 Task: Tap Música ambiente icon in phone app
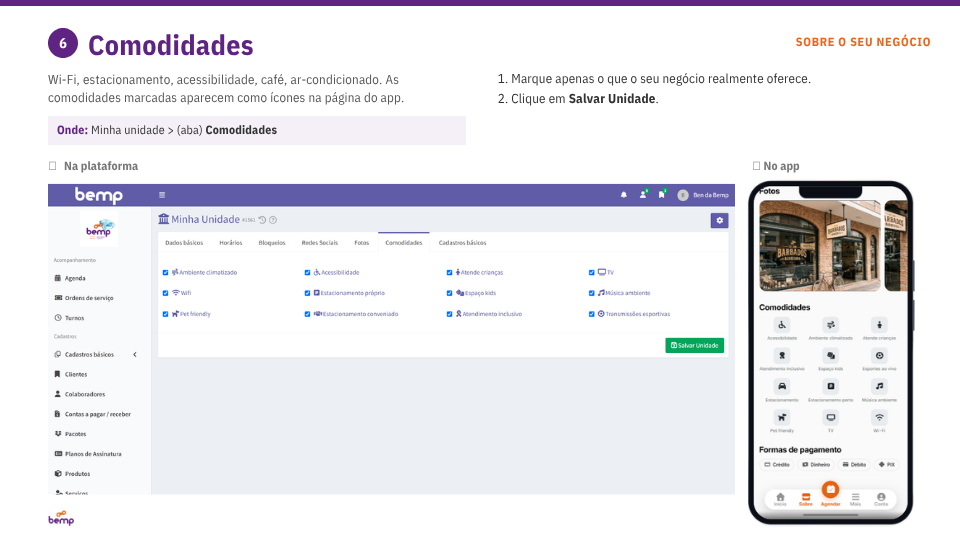tap(879, 386)
